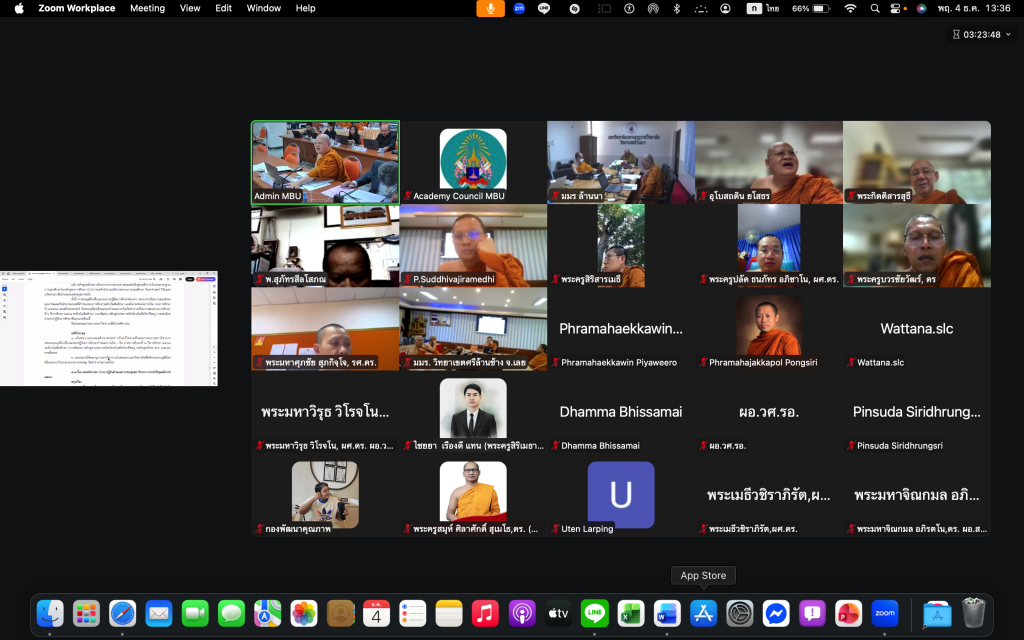Open Control Center toggles in menu bar
The width and height of the screenshot is (1024, 640).
[896, 8]
